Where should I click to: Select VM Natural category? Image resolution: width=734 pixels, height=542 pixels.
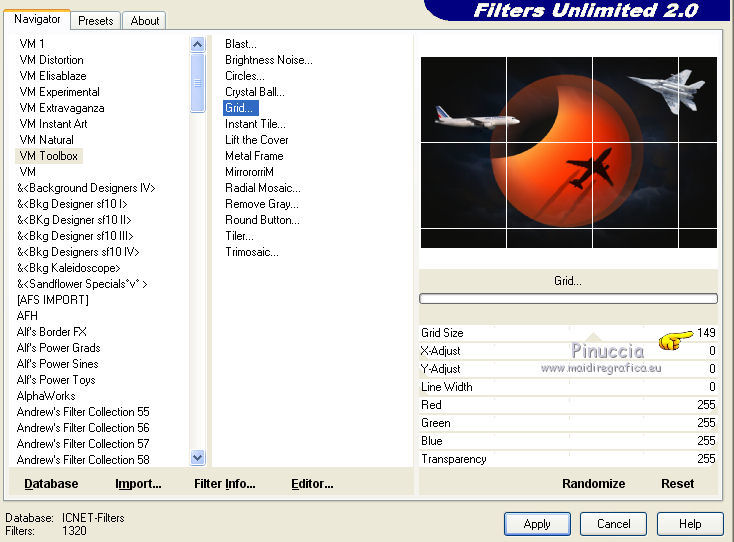click(46, 140)
